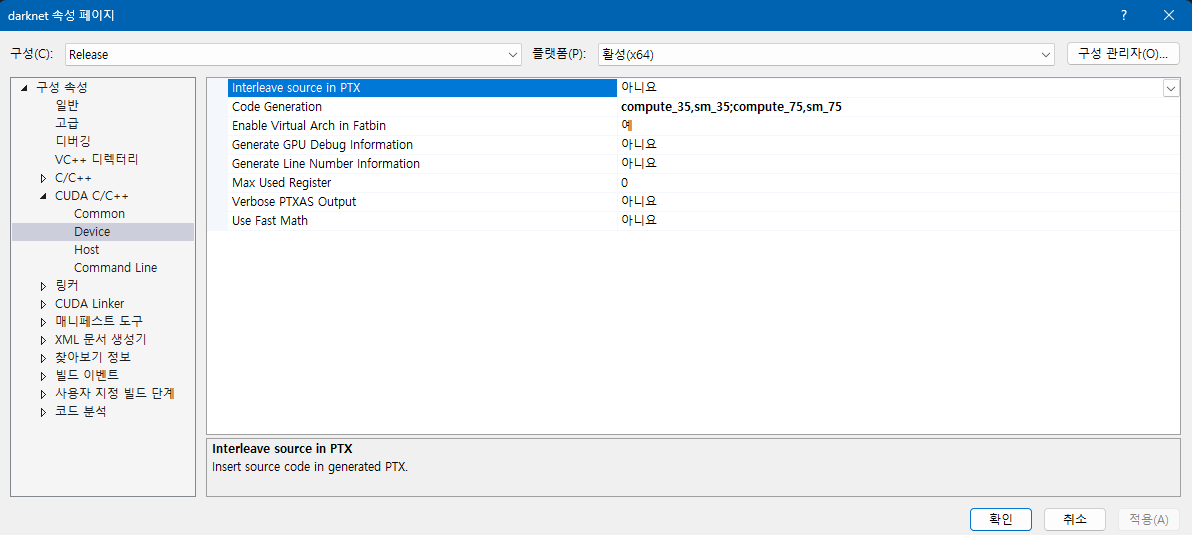Viewport: 1192px width, 535px height.
Task: Open the 플랫폼(P) 활성(x64) dropdown
Action: (x=826, y=54)
